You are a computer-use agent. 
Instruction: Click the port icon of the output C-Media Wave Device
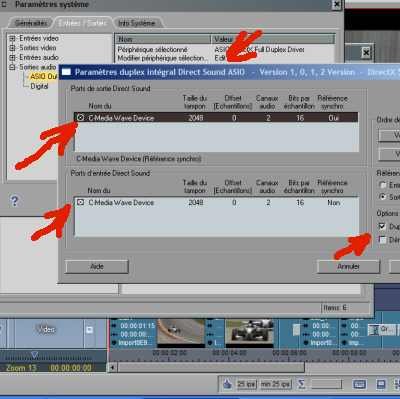(80, 117)
